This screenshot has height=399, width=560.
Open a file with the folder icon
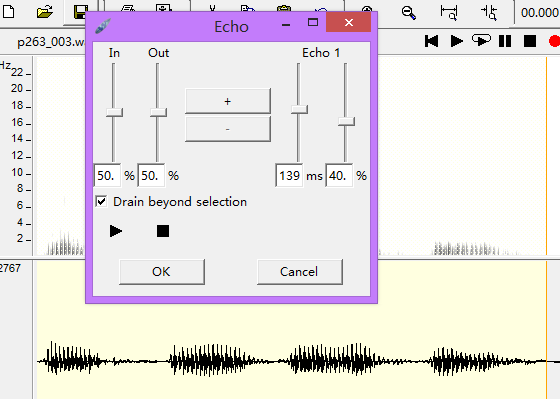(x=45, y=11)
